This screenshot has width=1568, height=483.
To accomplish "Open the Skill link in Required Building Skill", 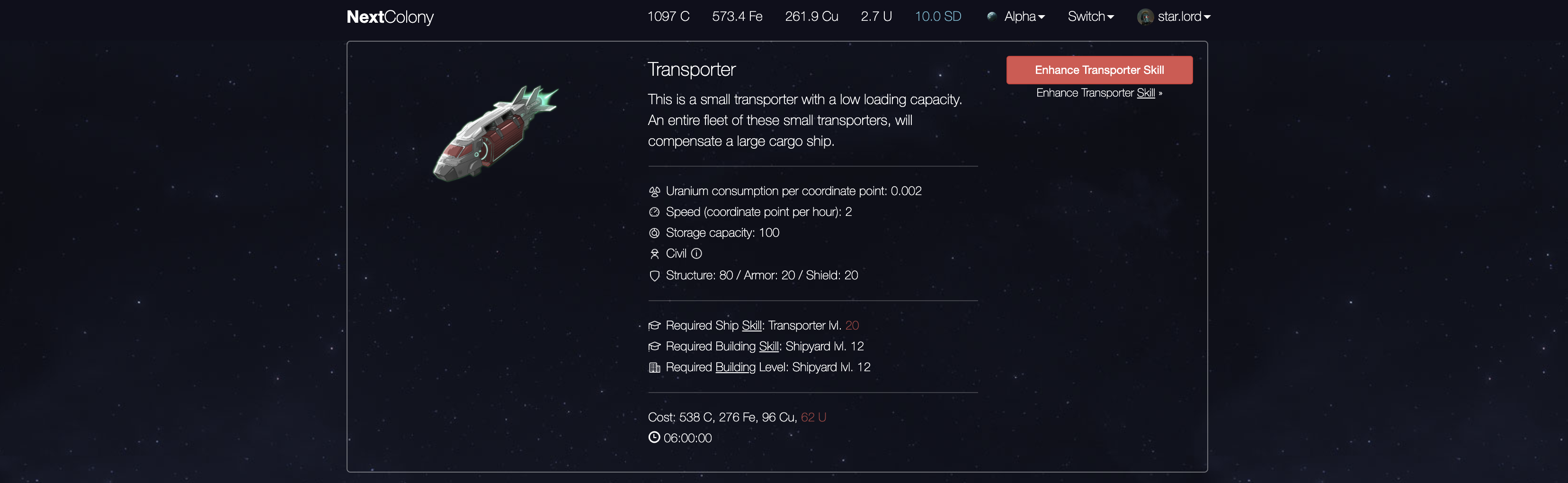I will pos(768,347).
